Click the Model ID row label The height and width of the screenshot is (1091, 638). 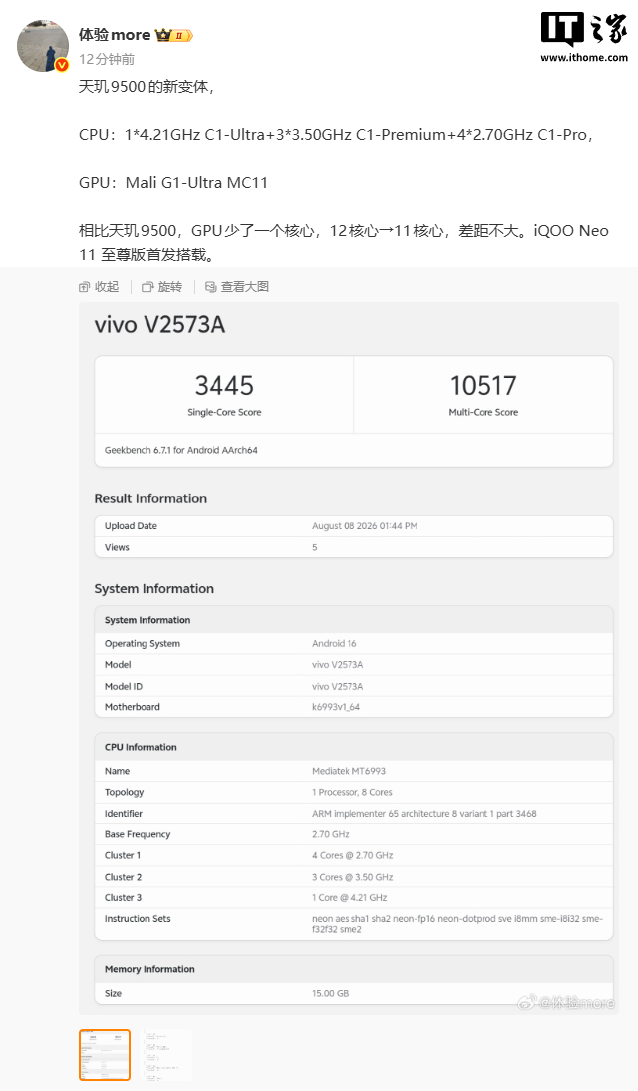pos(124,686)
